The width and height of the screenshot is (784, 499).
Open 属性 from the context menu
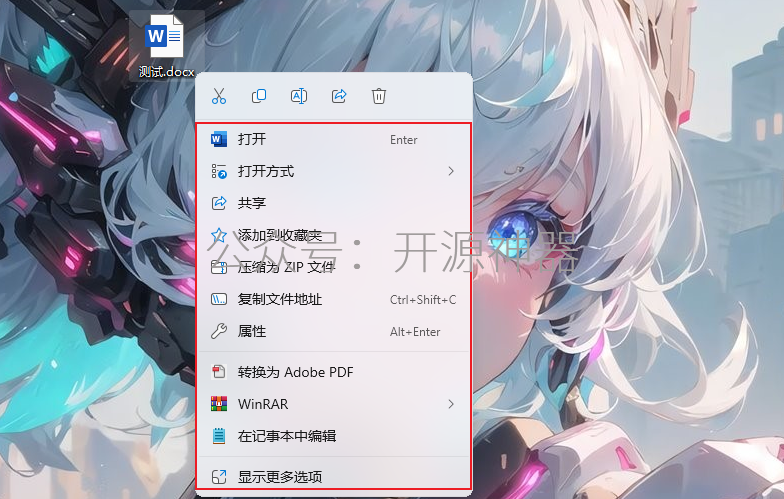[334, 331]
